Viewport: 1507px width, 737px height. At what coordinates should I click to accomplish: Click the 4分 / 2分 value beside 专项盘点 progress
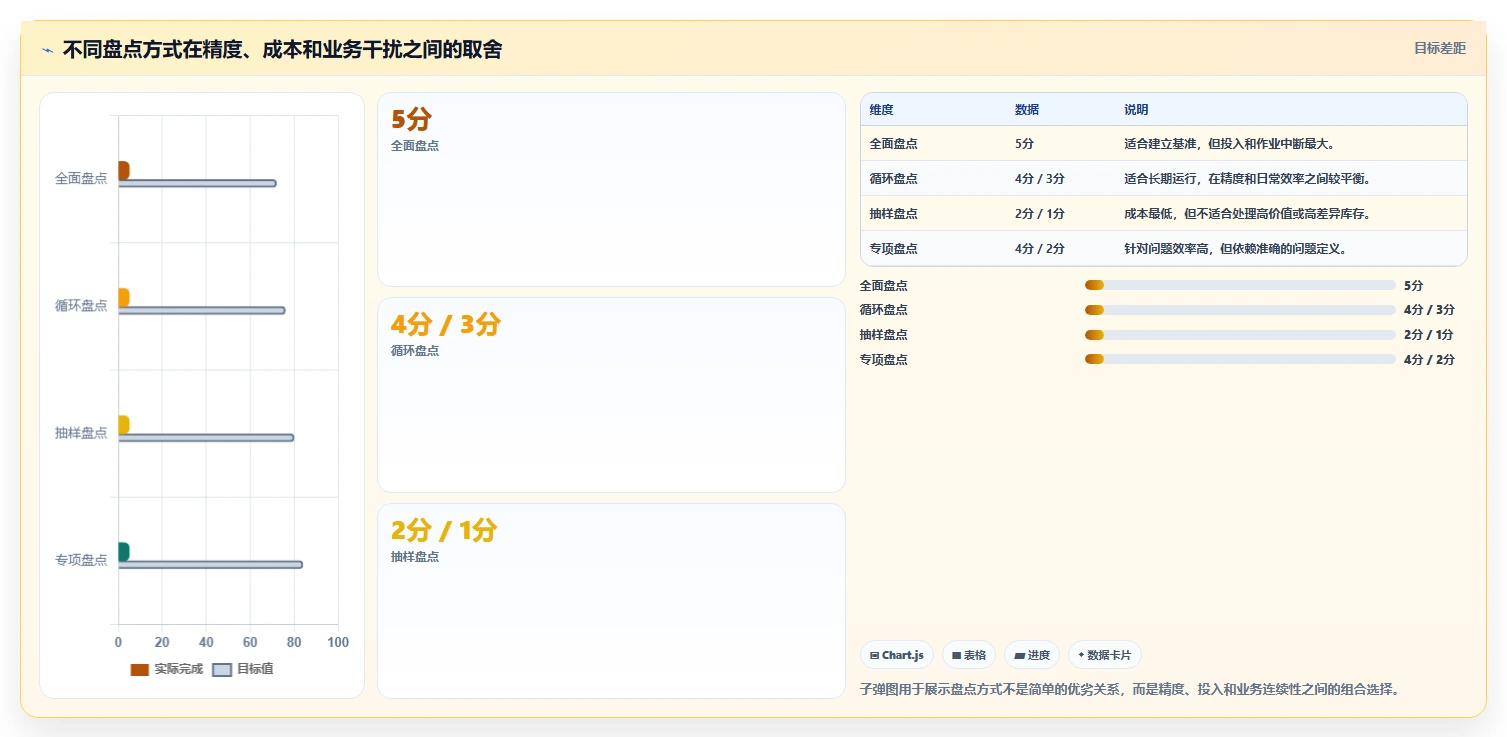point(1429,359)
